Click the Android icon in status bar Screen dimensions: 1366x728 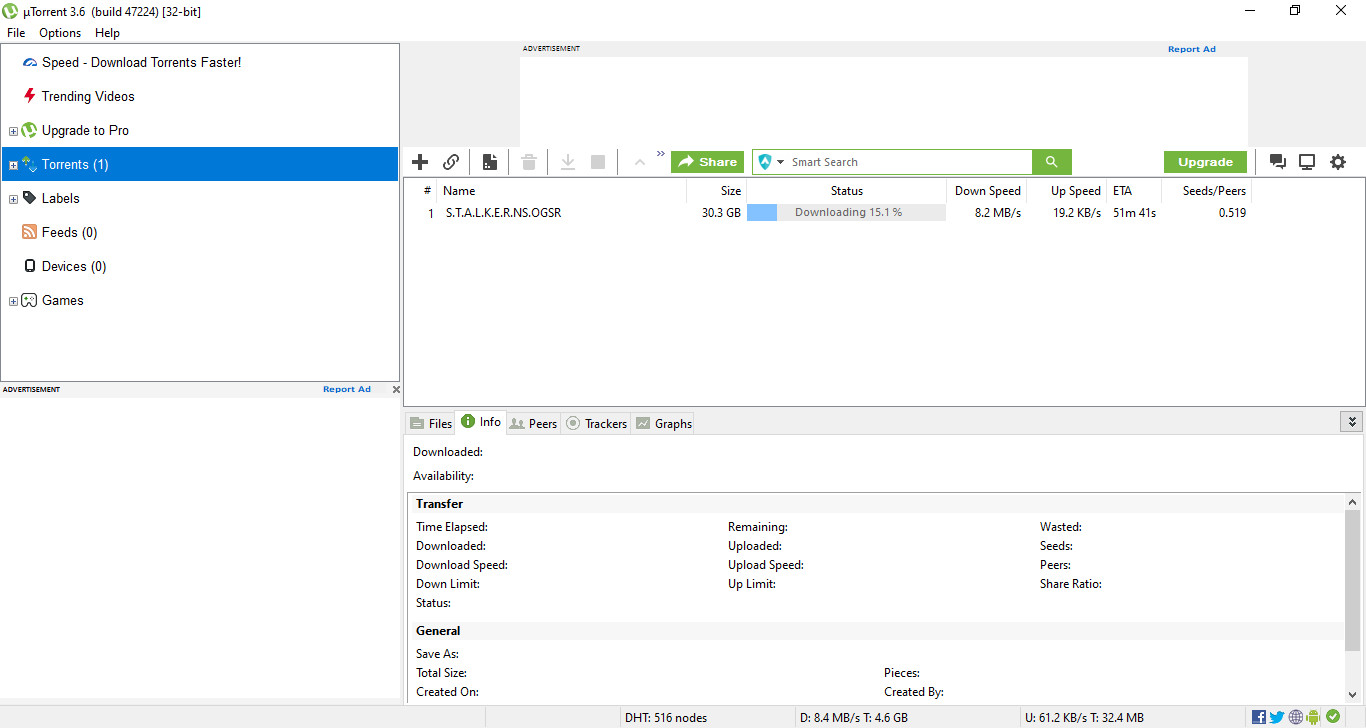point(1313,717)
